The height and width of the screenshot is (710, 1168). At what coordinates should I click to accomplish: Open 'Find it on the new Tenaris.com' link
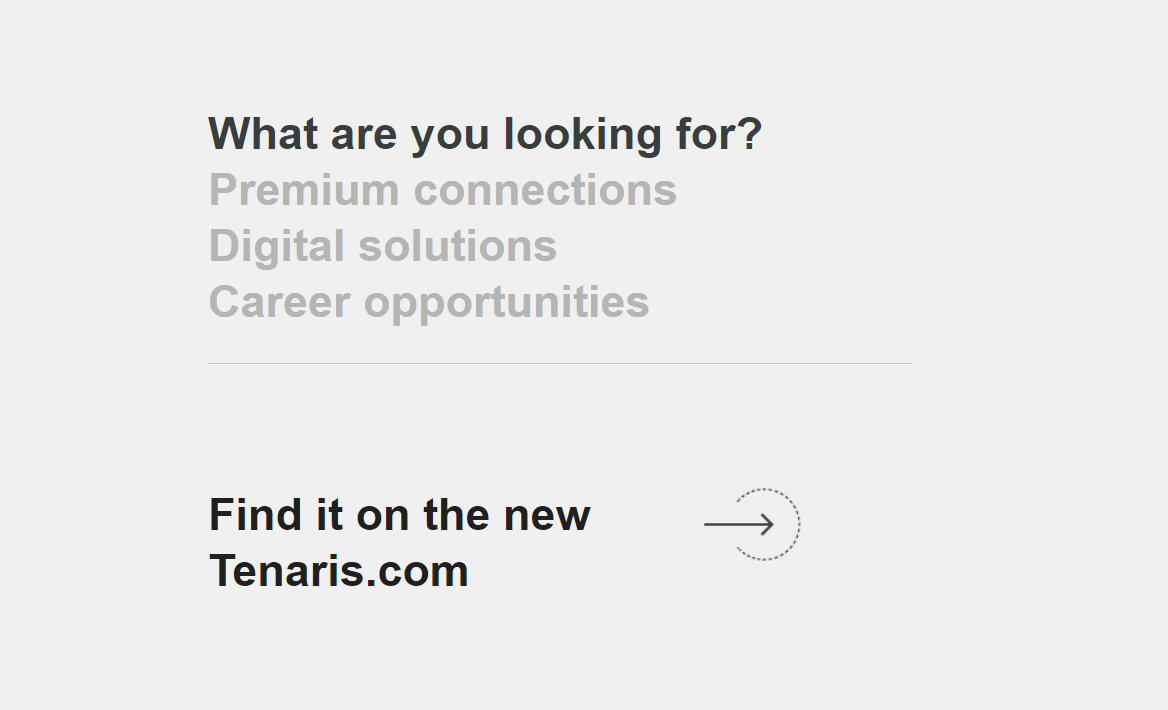click(398, 542)
